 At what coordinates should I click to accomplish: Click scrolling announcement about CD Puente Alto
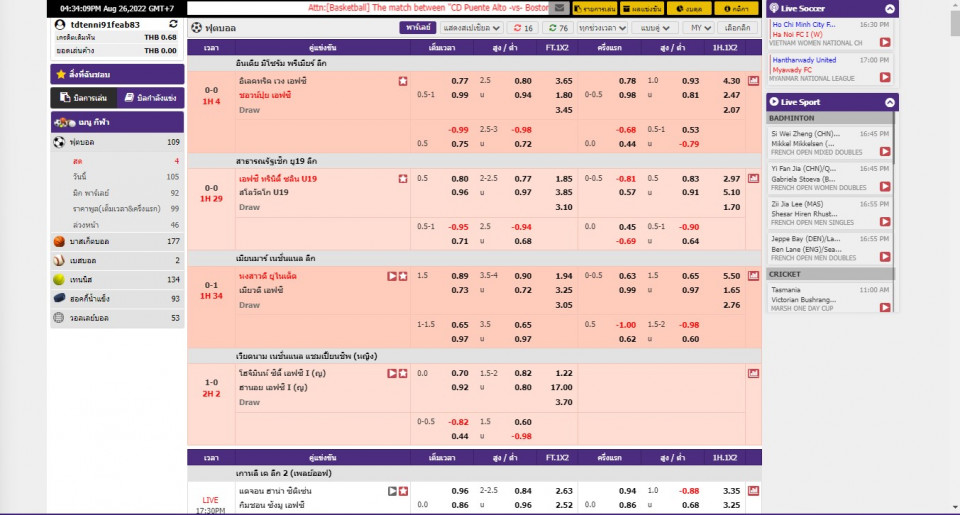point(428,8)
